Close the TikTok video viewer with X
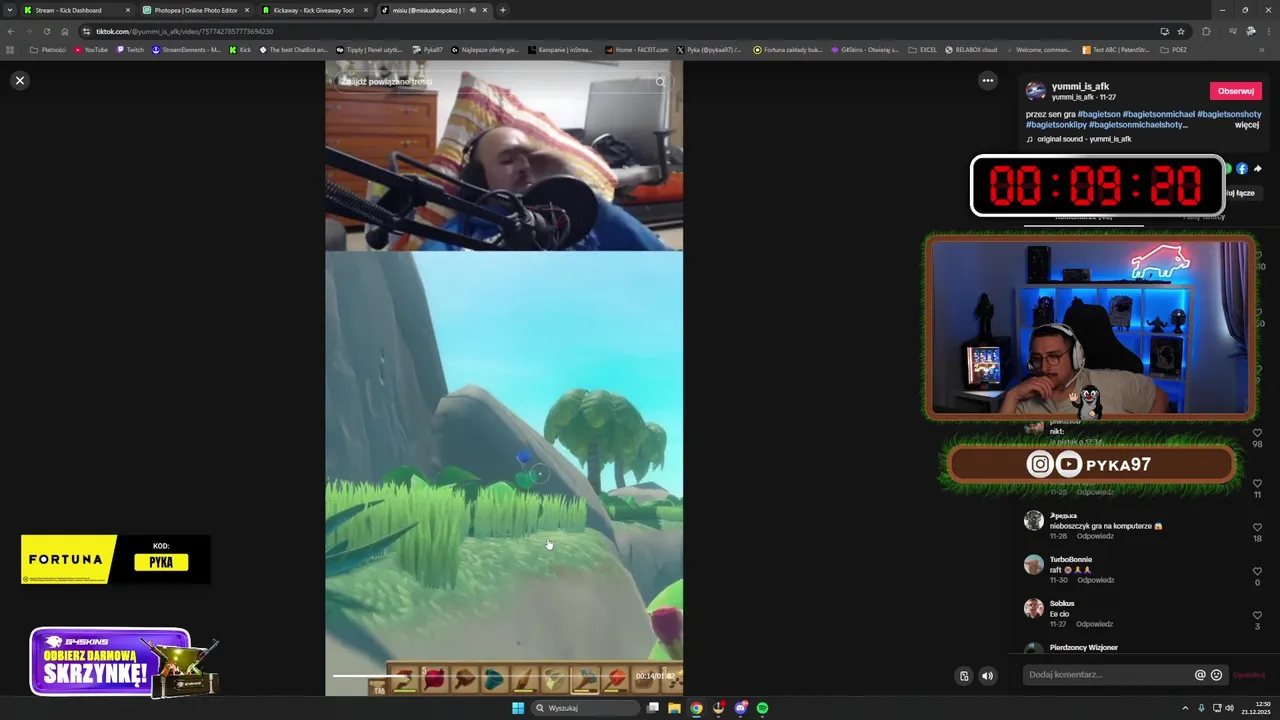1280x720 pixels. pyautogui.click(x=19, y=80)
